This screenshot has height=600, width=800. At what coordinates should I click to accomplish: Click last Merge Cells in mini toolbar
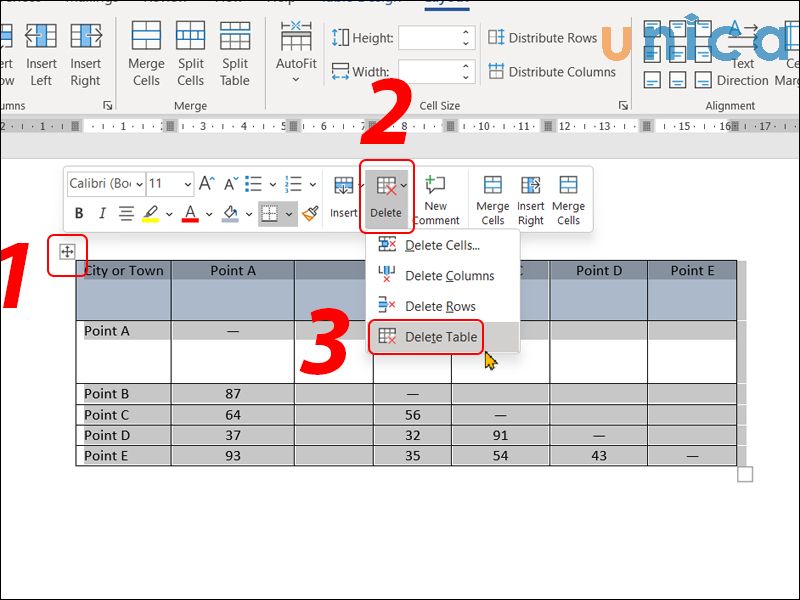[x=568, y=199]
